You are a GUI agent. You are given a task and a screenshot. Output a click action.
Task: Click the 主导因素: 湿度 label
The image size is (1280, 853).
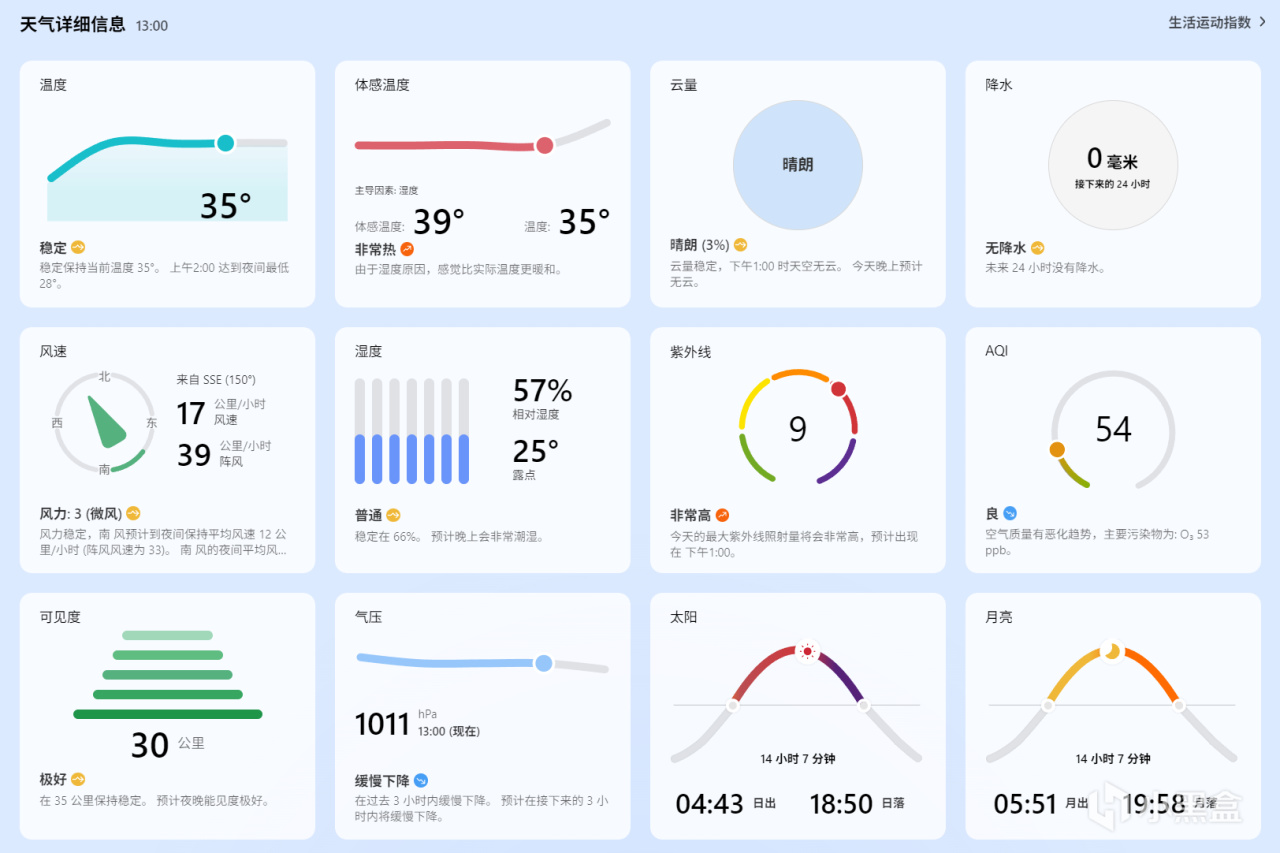386,190
